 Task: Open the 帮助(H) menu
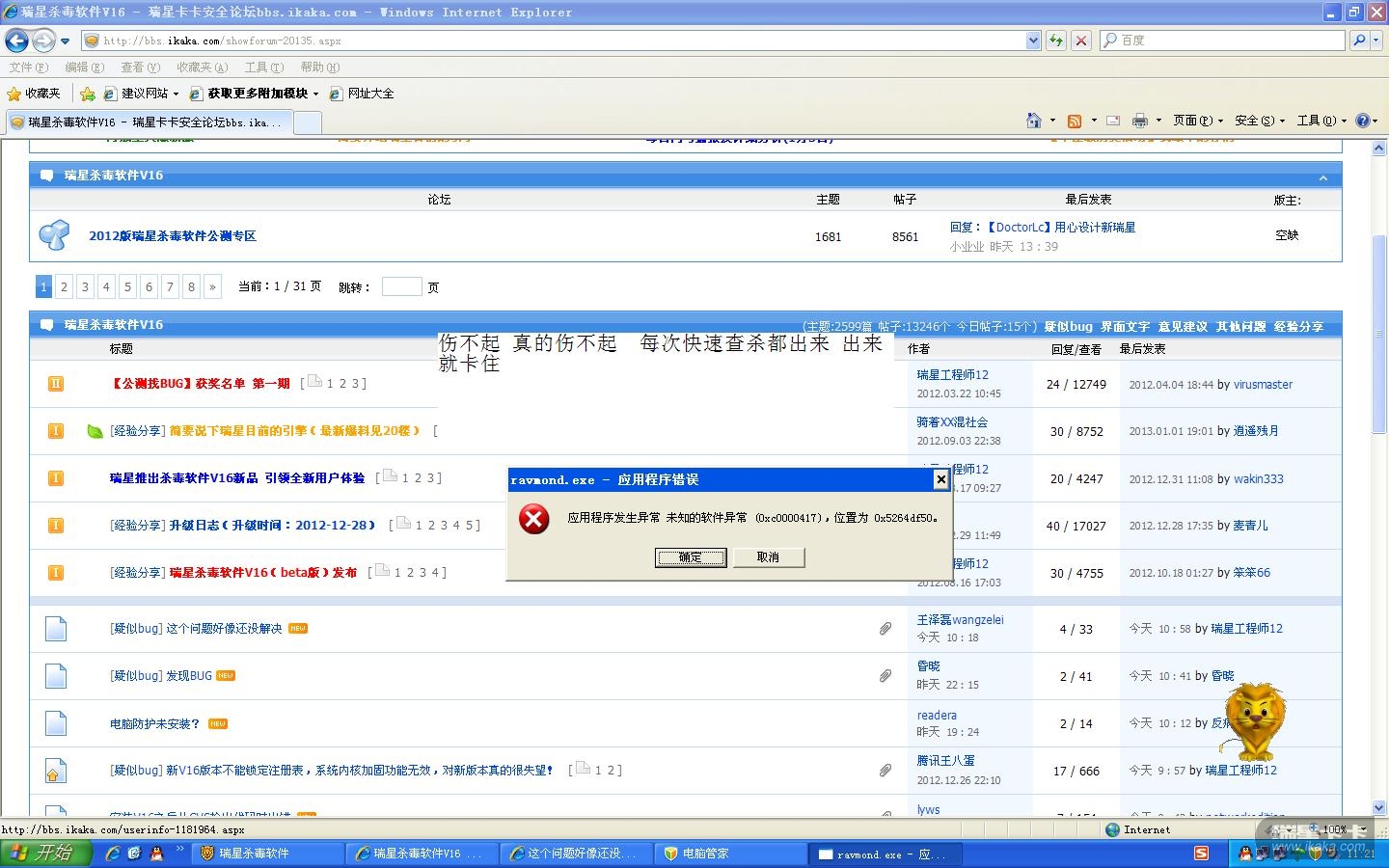coord(319,68)
